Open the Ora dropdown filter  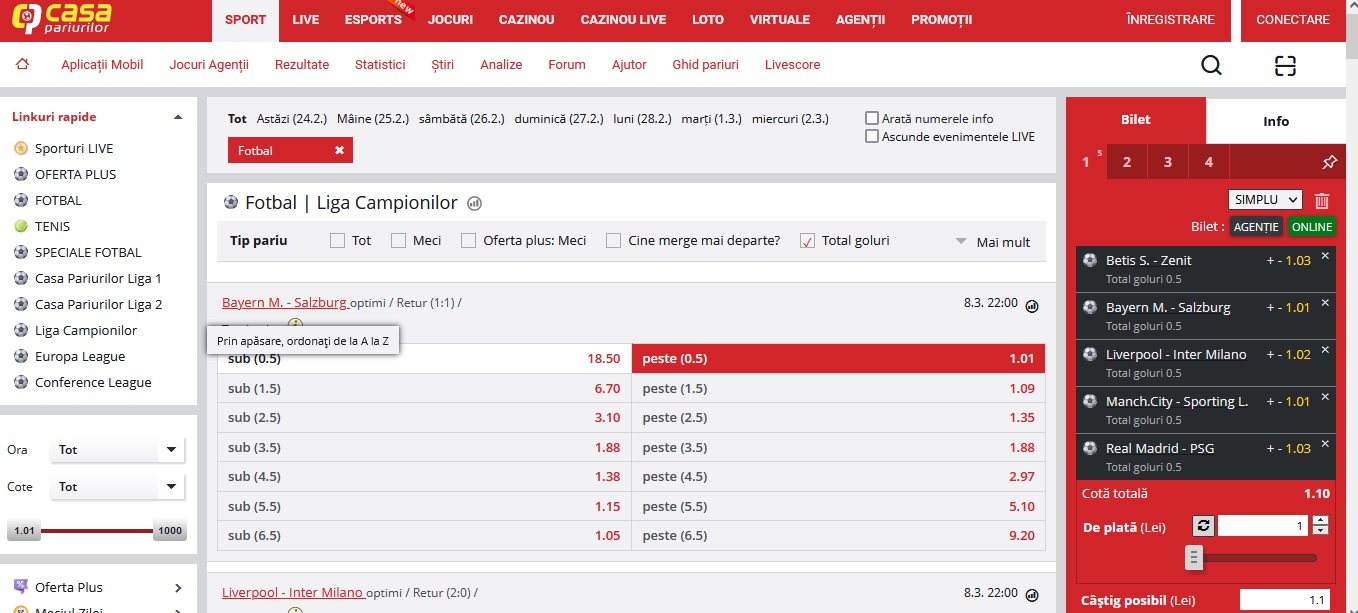tap(118, 450)
